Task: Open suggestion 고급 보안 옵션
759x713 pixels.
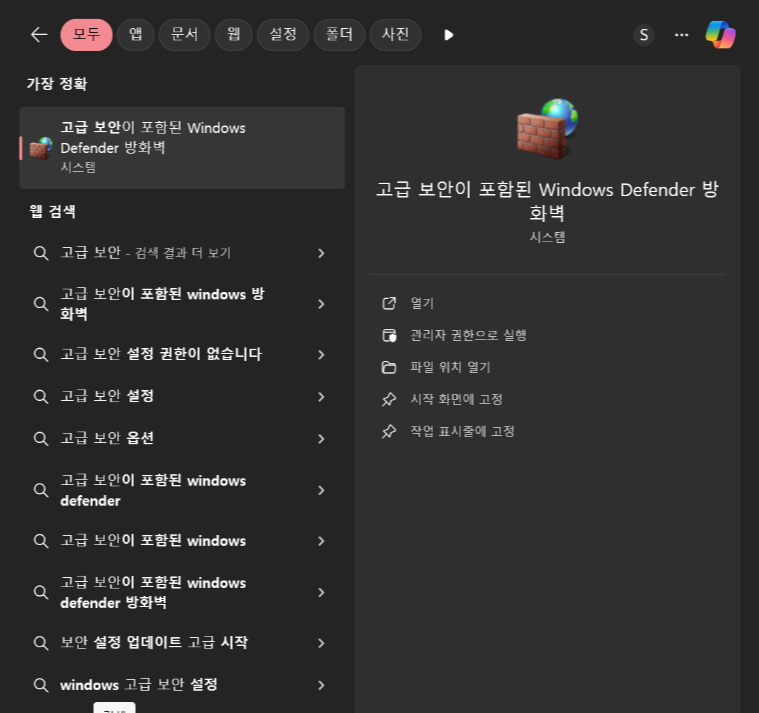Action: [x=182, y=439]
